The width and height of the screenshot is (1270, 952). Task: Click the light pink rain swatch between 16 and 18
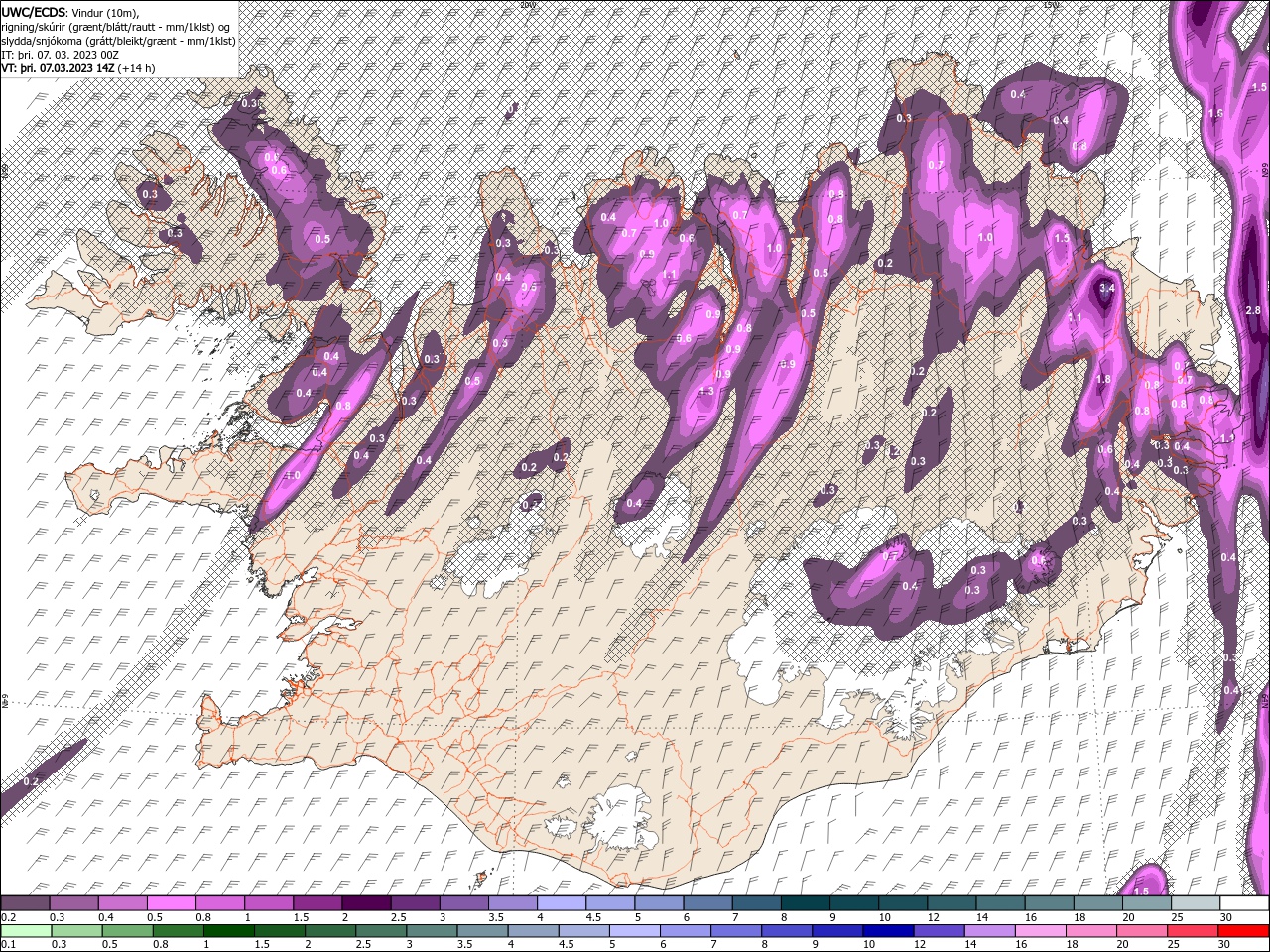point(1040,931)
